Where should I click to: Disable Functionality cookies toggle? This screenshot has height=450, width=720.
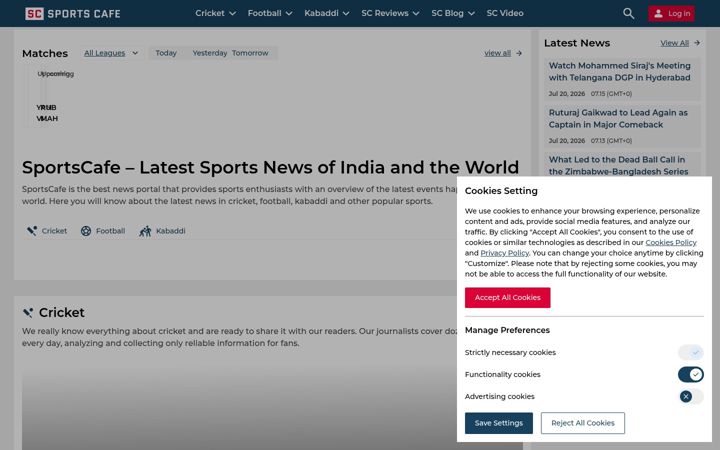point(691,375)
